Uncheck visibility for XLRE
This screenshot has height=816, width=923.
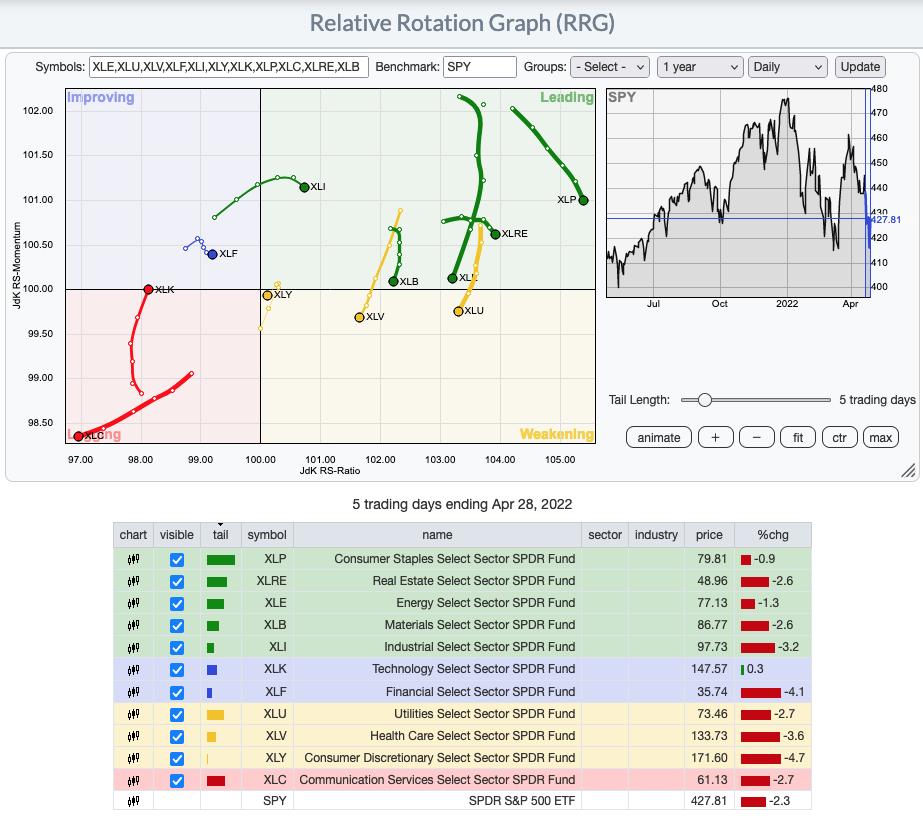click(x=177, y=582)
